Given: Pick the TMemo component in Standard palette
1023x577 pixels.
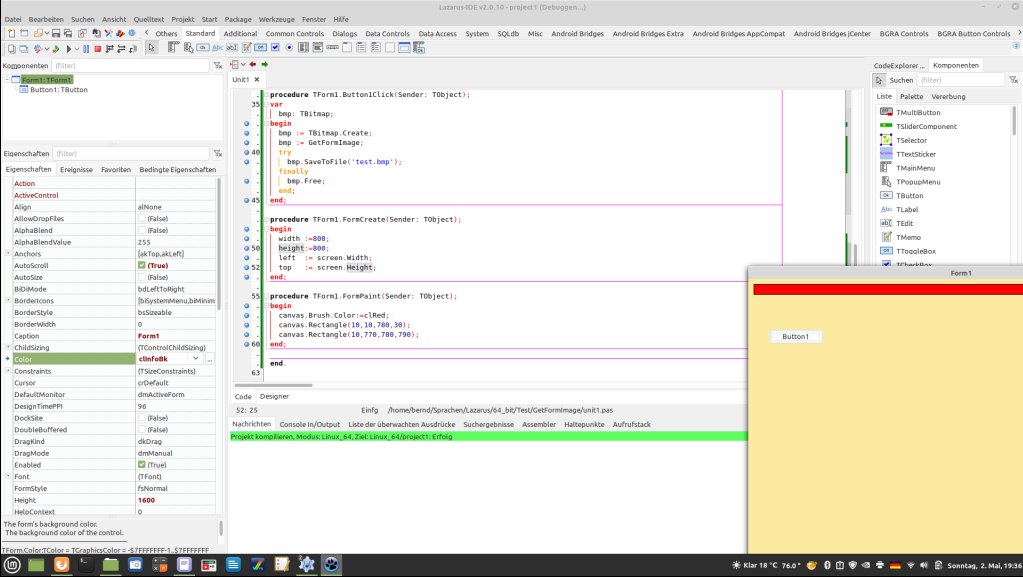Looking at the screenshot, I should tap(247, 48).
